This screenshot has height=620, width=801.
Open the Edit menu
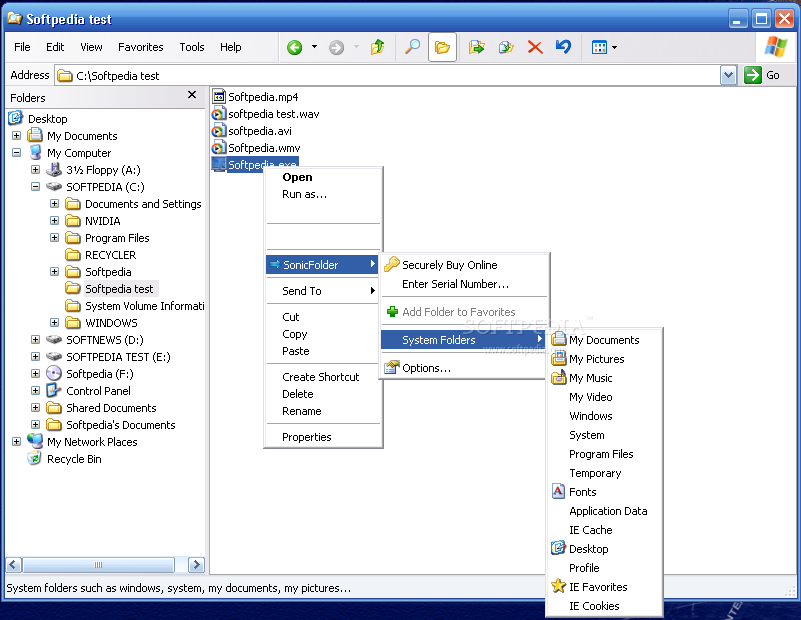click(x=55, y=47)
